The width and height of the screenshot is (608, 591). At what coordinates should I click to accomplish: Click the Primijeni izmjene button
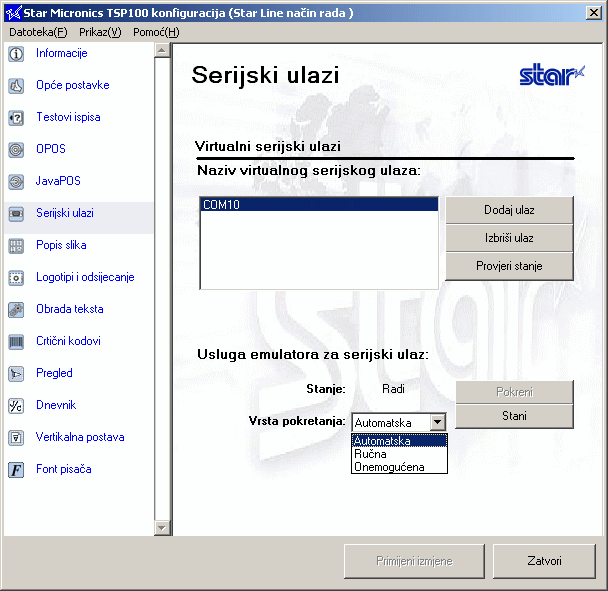[414, 561]
